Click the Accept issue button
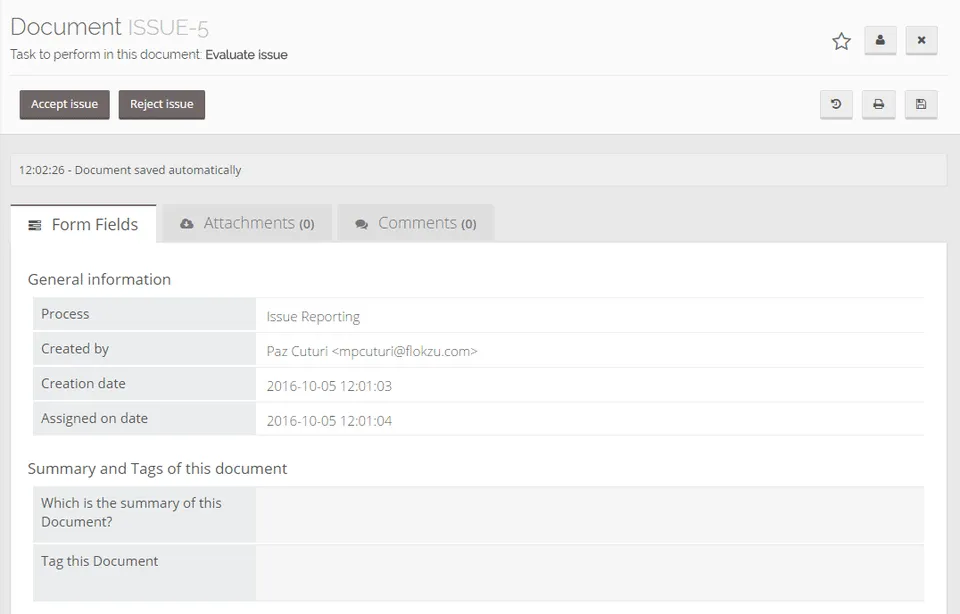Screen dimensions: 960x614 (64, 104)
